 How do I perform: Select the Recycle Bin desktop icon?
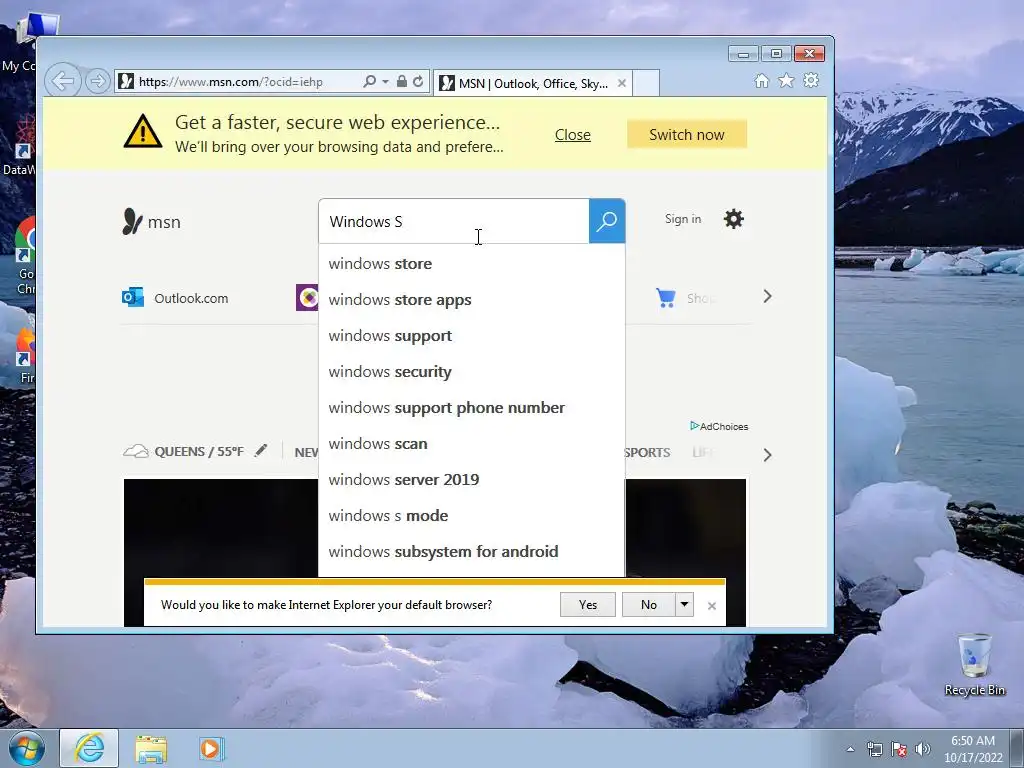tap(974, 665)
